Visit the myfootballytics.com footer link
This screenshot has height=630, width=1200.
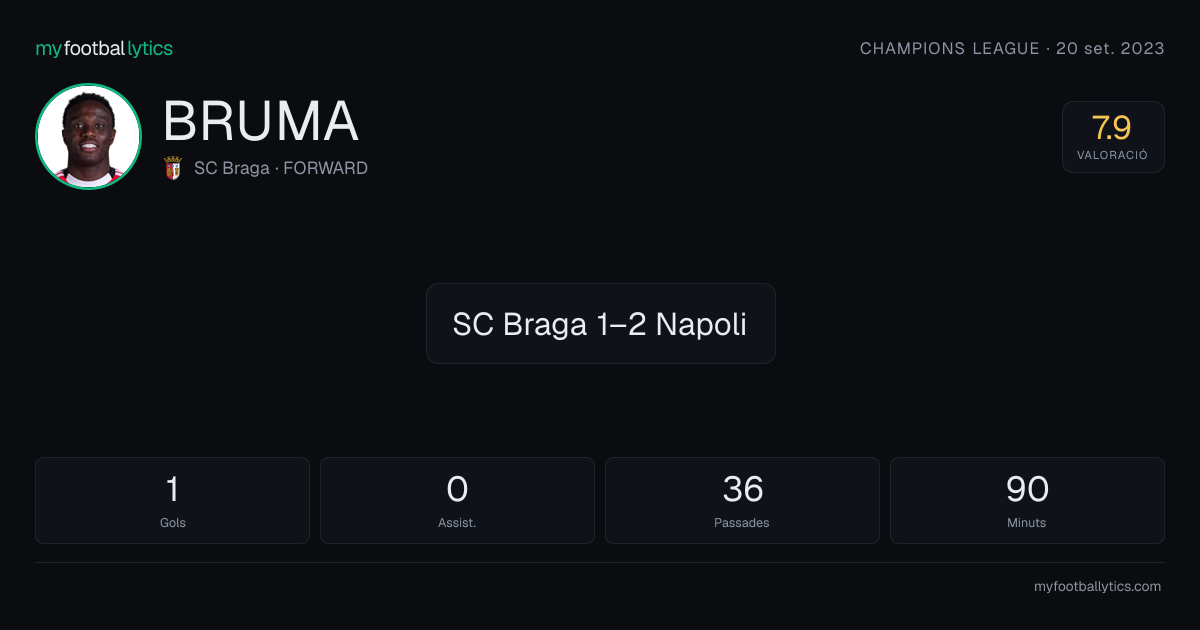coord(1097,587)
